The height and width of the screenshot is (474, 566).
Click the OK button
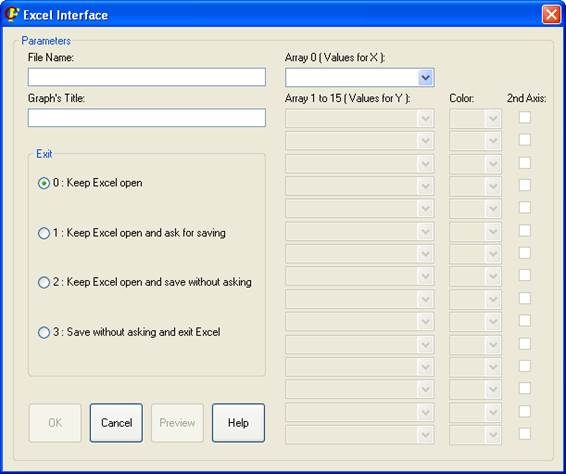[x=55, y=423]
